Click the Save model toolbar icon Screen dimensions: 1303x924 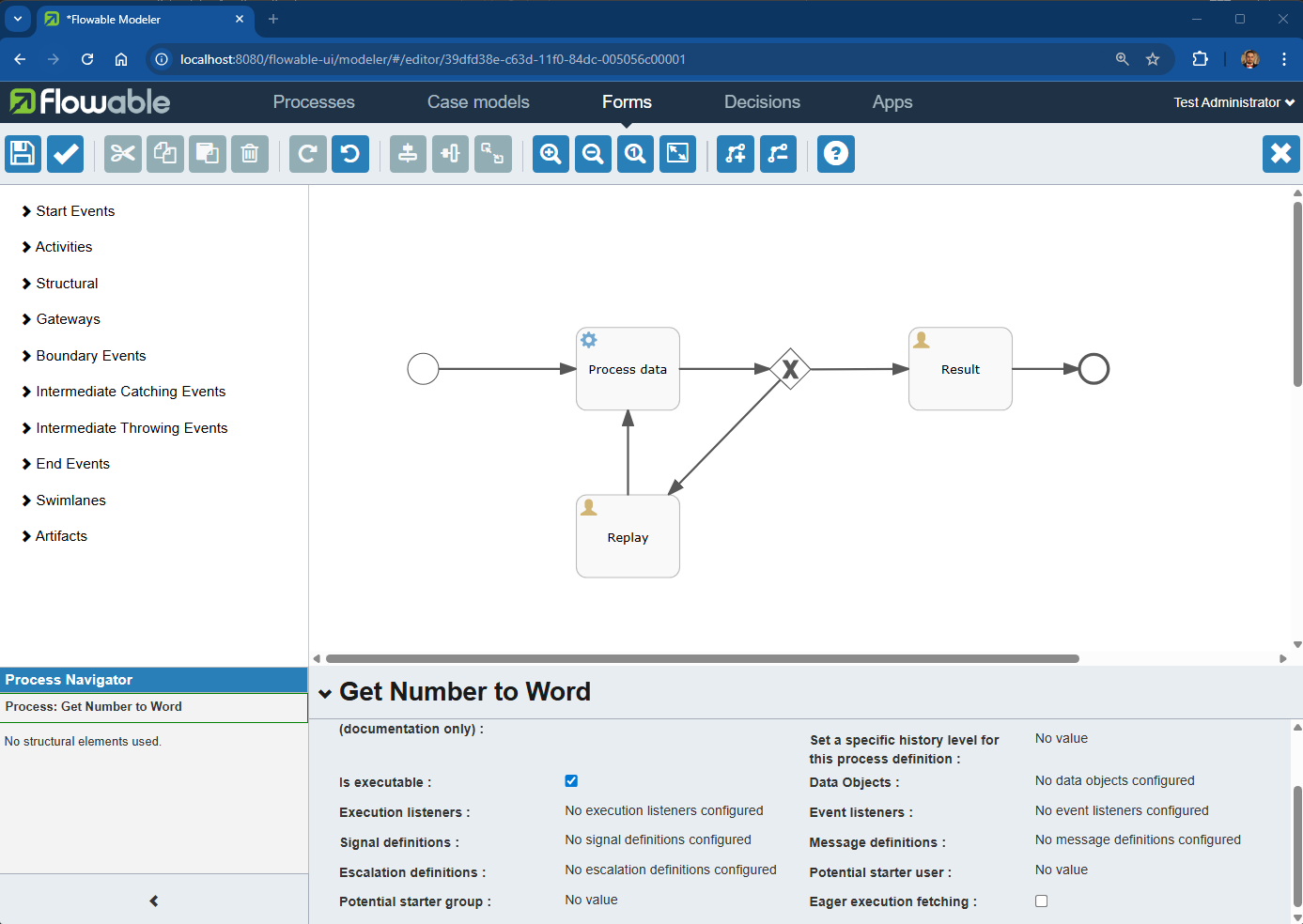23,154
